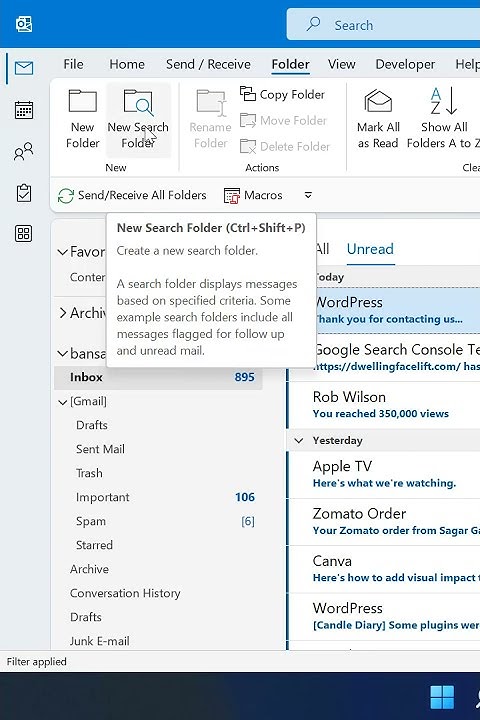
Task: Select the Inbox folder
Action: coord(158,377)
